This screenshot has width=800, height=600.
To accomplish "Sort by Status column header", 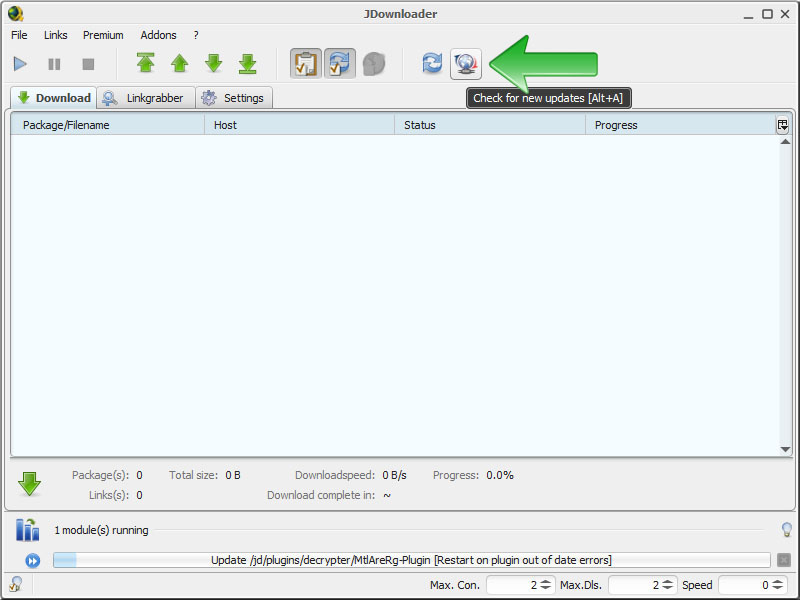I will point(490,125).
